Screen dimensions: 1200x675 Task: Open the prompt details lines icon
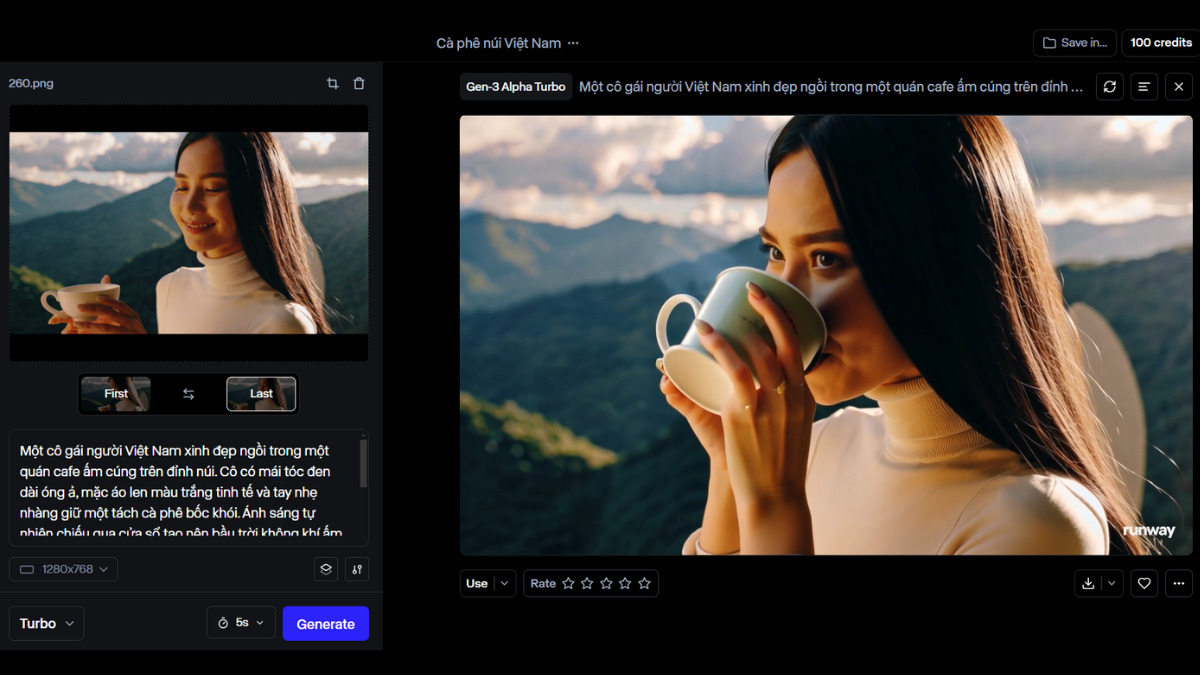1144,87
